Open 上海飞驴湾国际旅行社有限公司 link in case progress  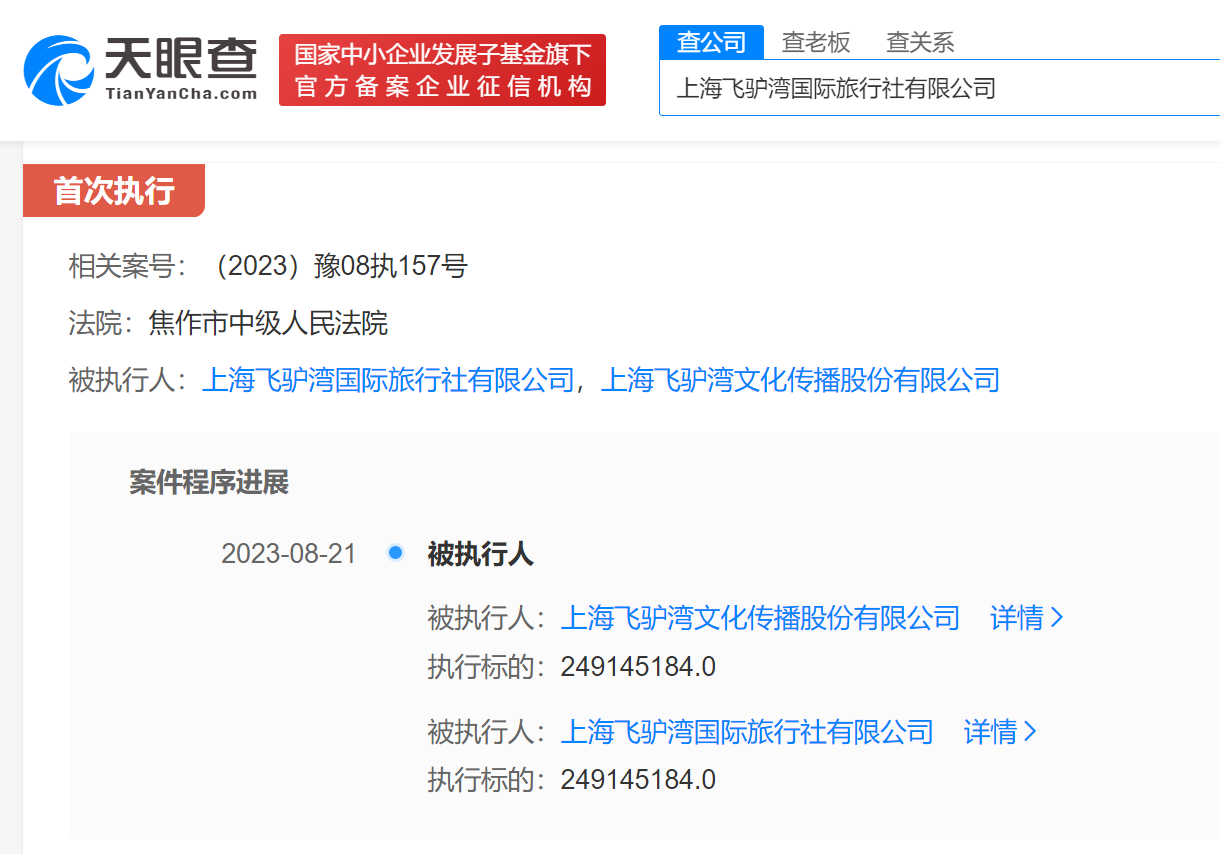pyautogui.click(x=747, y=732)
